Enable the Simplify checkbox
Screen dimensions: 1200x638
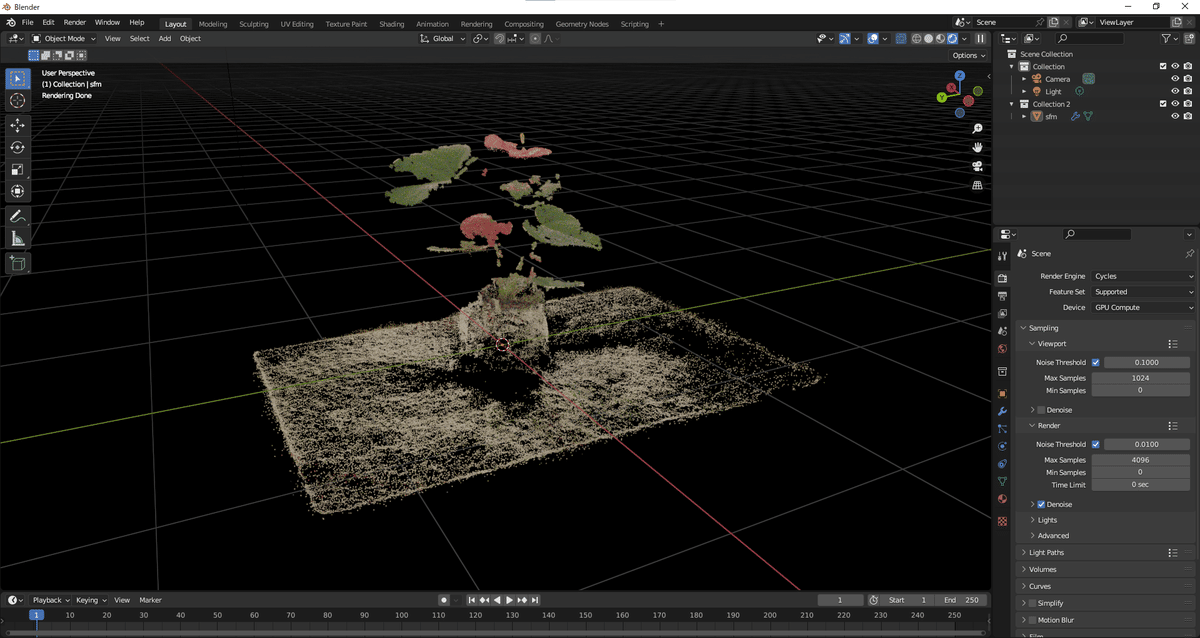point(1032,603)
